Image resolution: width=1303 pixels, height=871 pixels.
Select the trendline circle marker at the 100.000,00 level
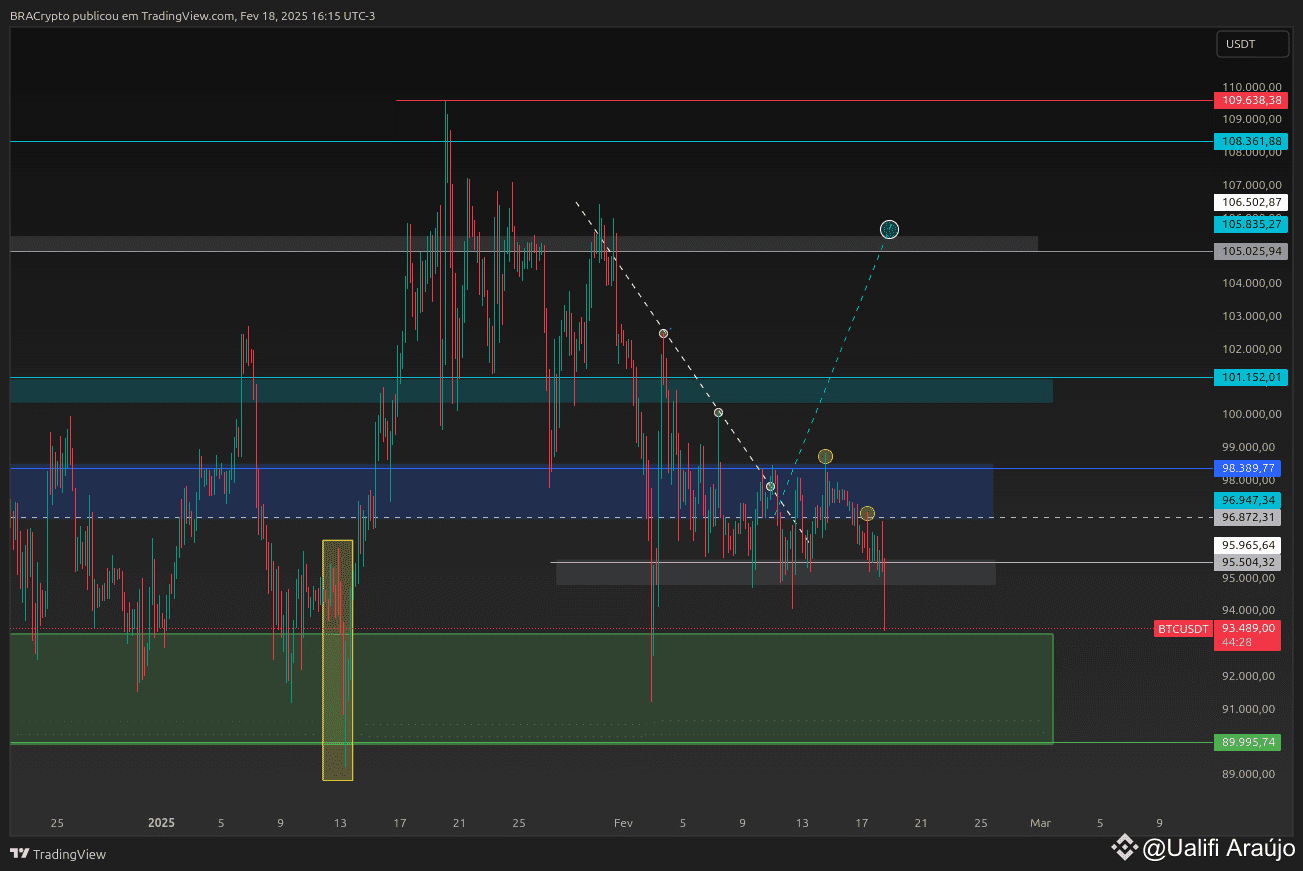click(718, 412)
